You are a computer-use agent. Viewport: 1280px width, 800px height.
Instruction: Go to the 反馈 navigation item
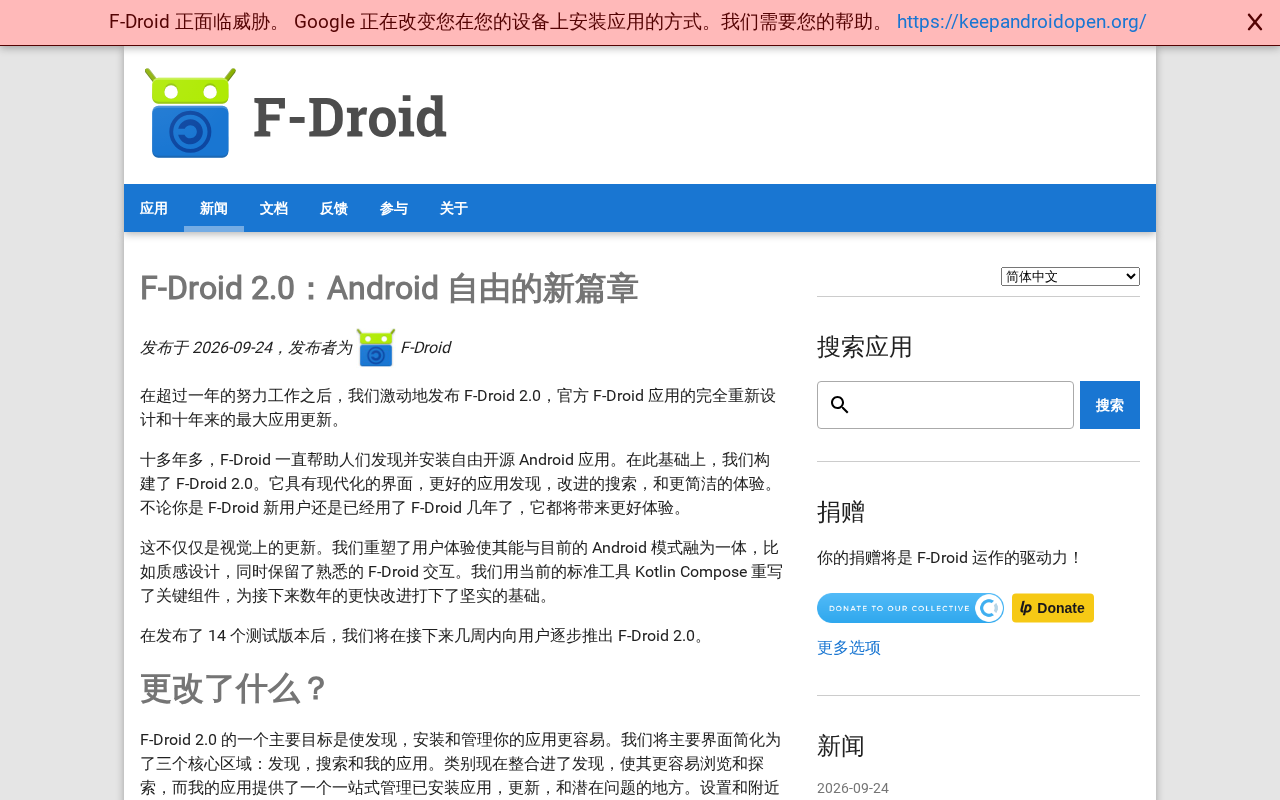point(334,208)
